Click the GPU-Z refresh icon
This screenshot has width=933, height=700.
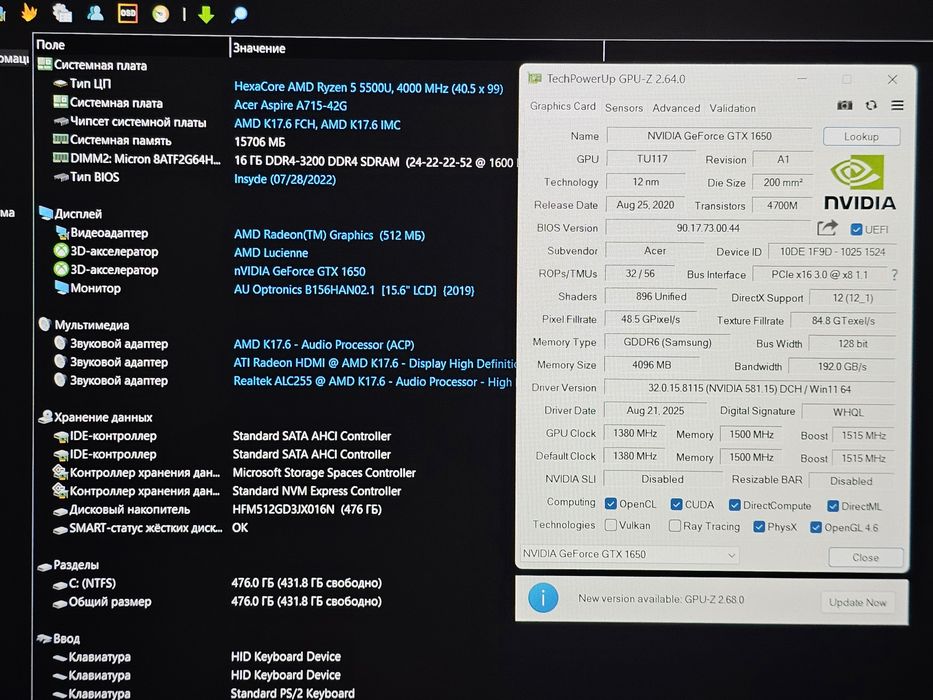[x=871, y=105]
